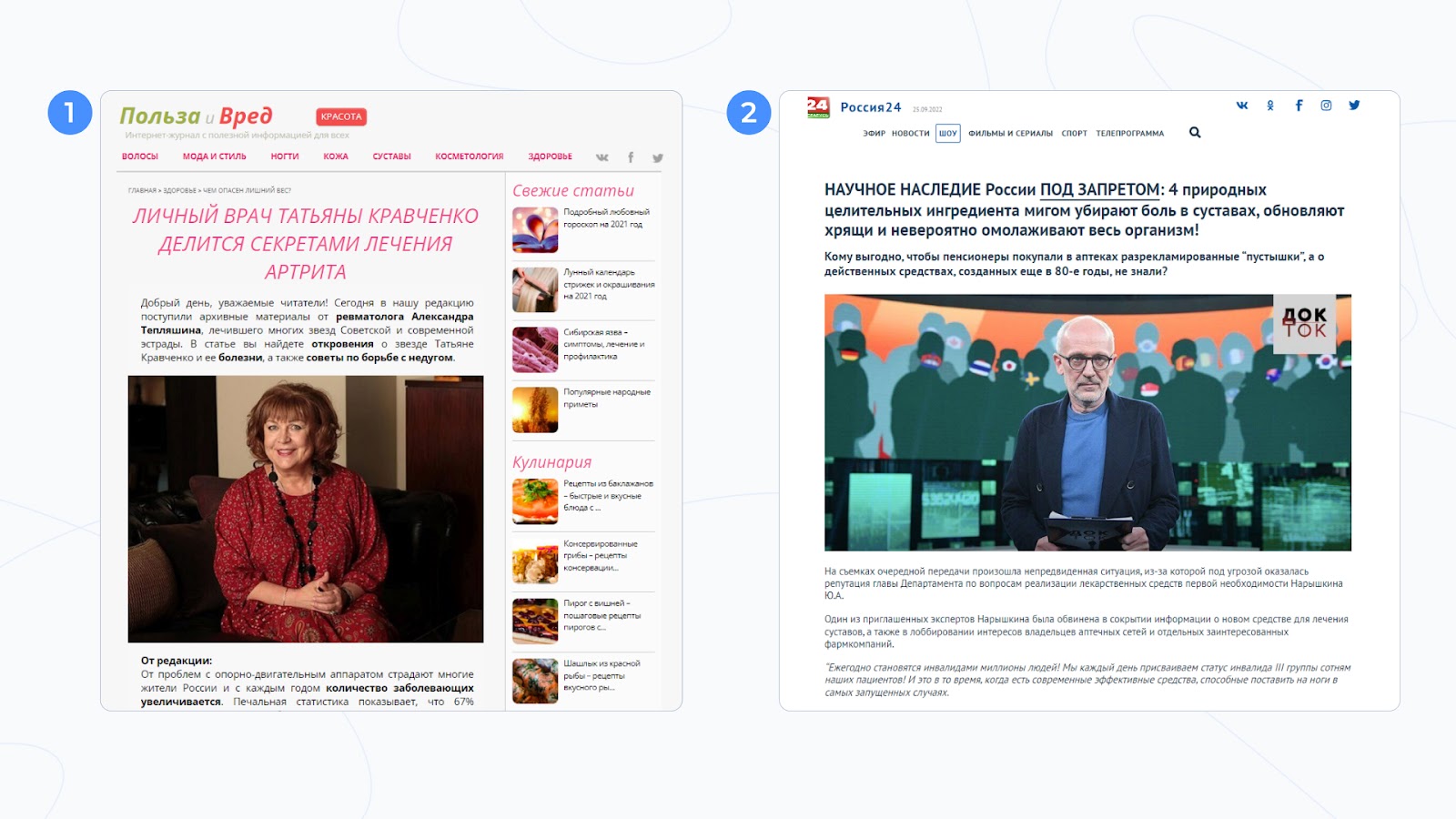Click the cherry pie thumbnail

pyautogui.click(x=535, y=621)
